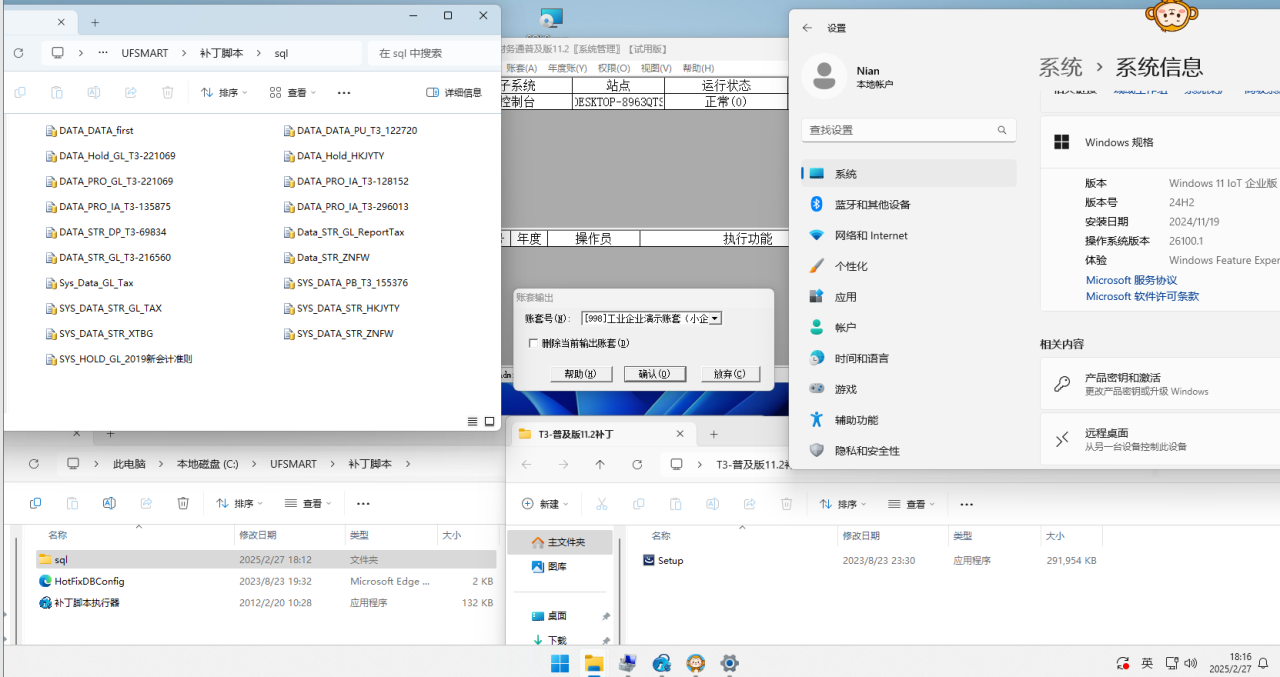Open volume control in system tray

tap(1190, 663)
